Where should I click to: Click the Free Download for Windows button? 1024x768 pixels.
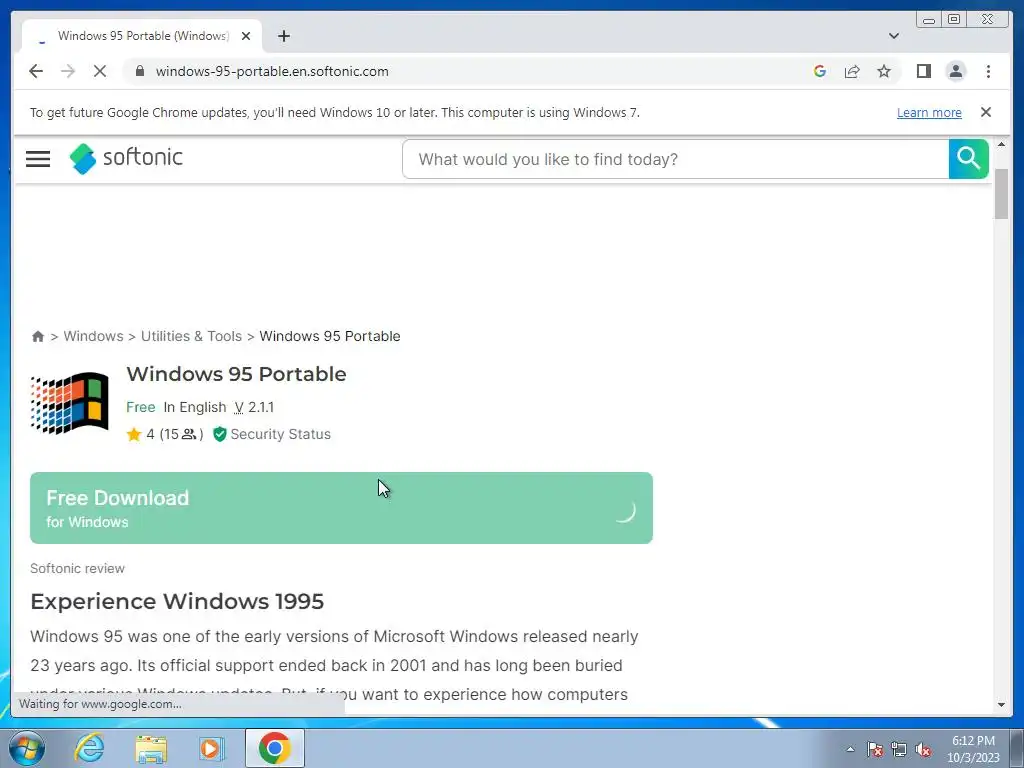(342, 508)
